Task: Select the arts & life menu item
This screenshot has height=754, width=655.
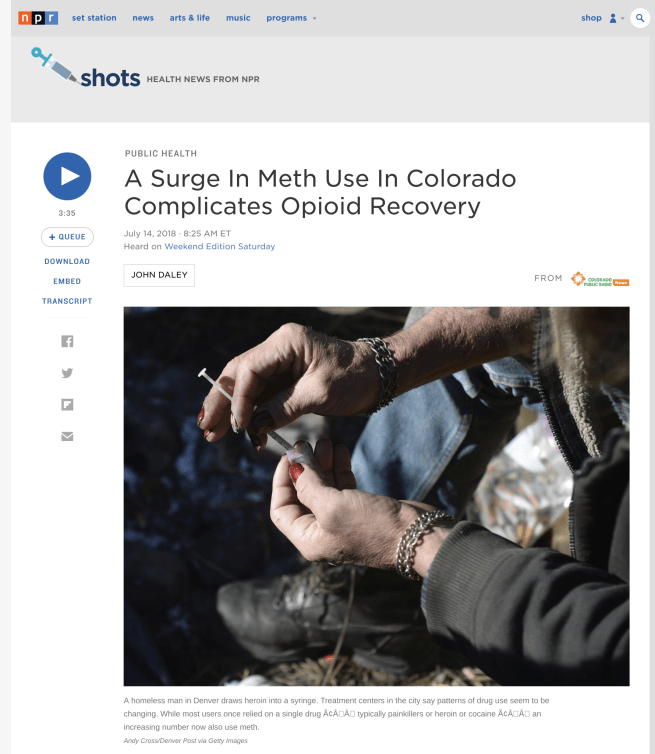Action: pos(189,18)
